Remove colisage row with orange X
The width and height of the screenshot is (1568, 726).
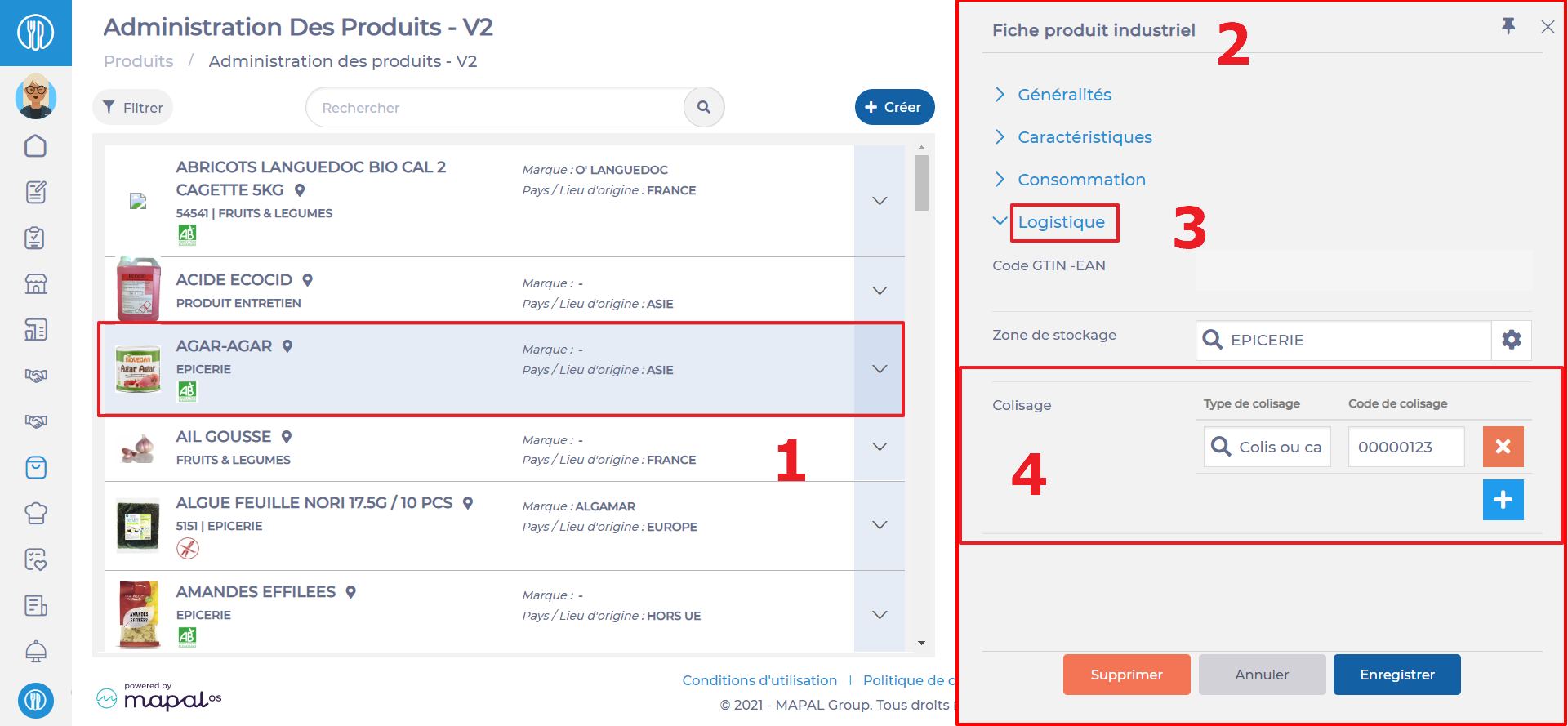(x=1503, y=447)
